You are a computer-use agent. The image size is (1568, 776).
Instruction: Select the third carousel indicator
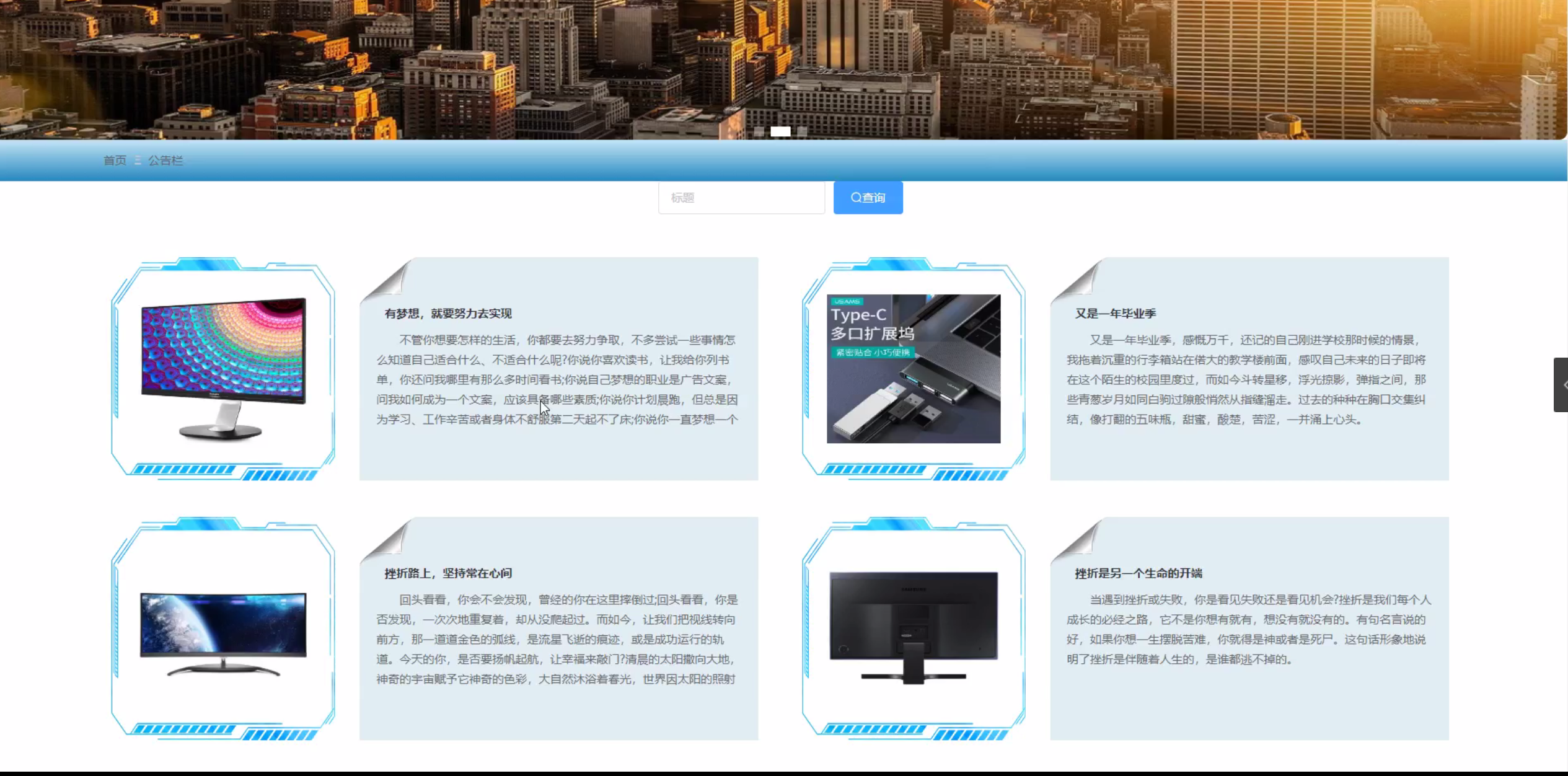pos(803,131)
